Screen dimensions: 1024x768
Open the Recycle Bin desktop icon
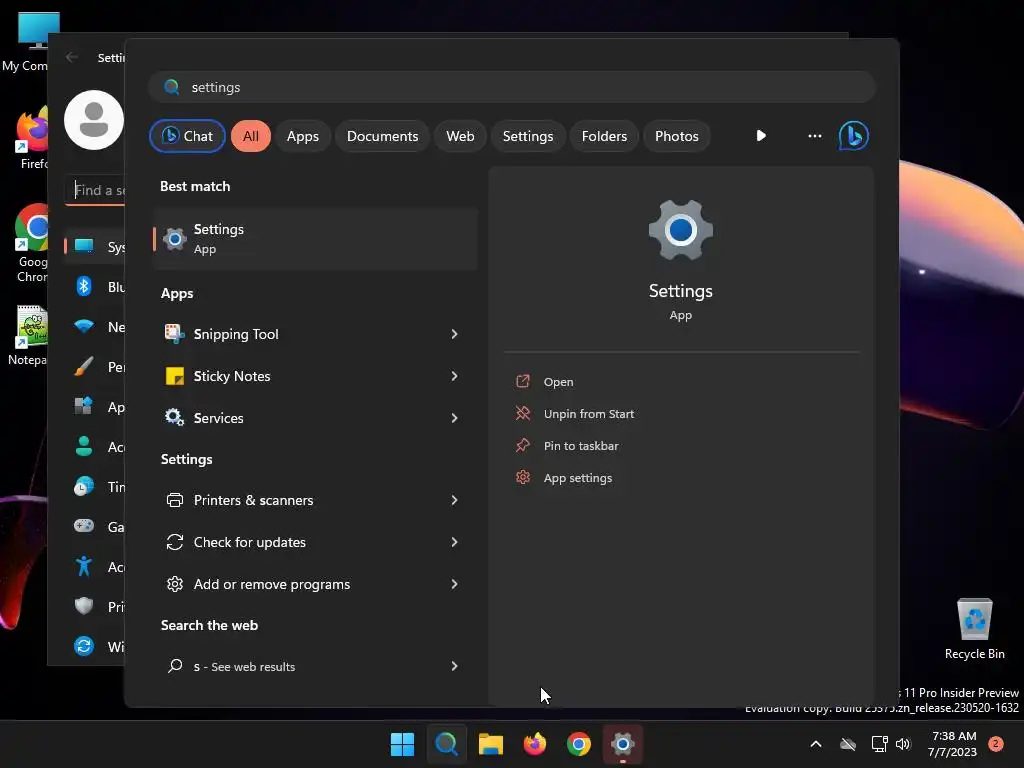974,629
